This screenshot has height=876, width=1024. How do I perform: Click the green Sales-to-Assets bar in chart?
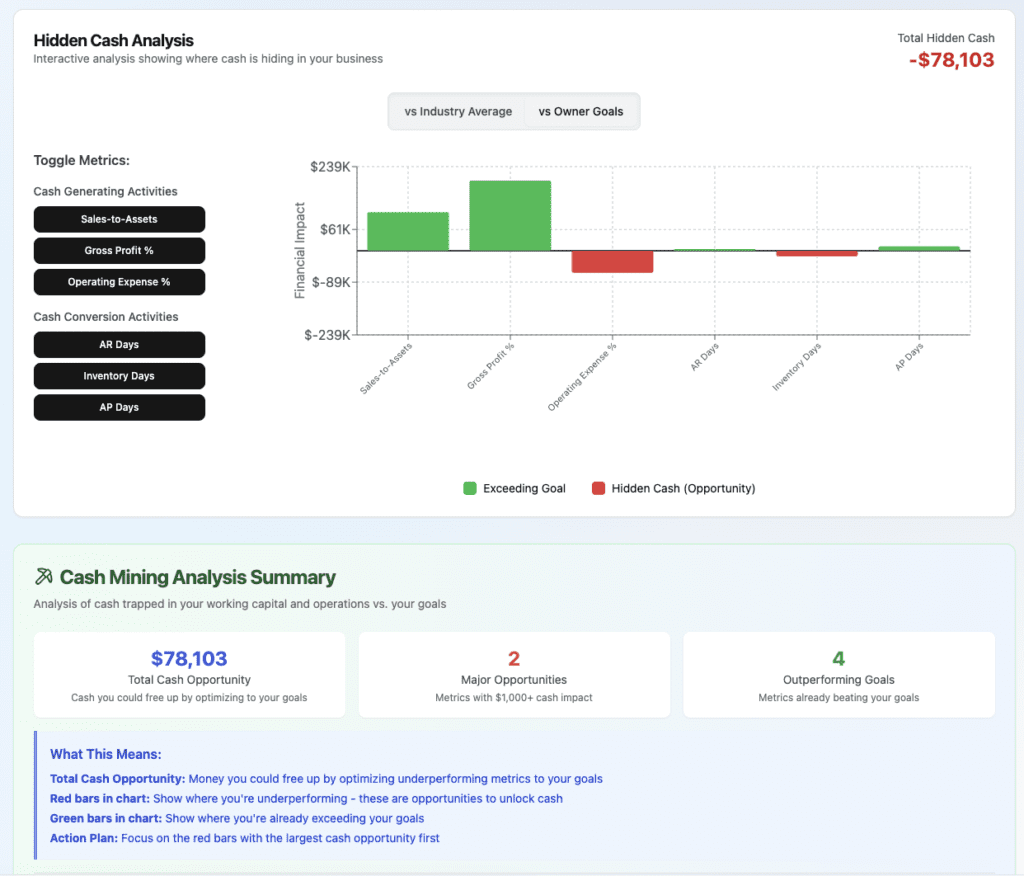pyautogui.click(x=408, y=231)
